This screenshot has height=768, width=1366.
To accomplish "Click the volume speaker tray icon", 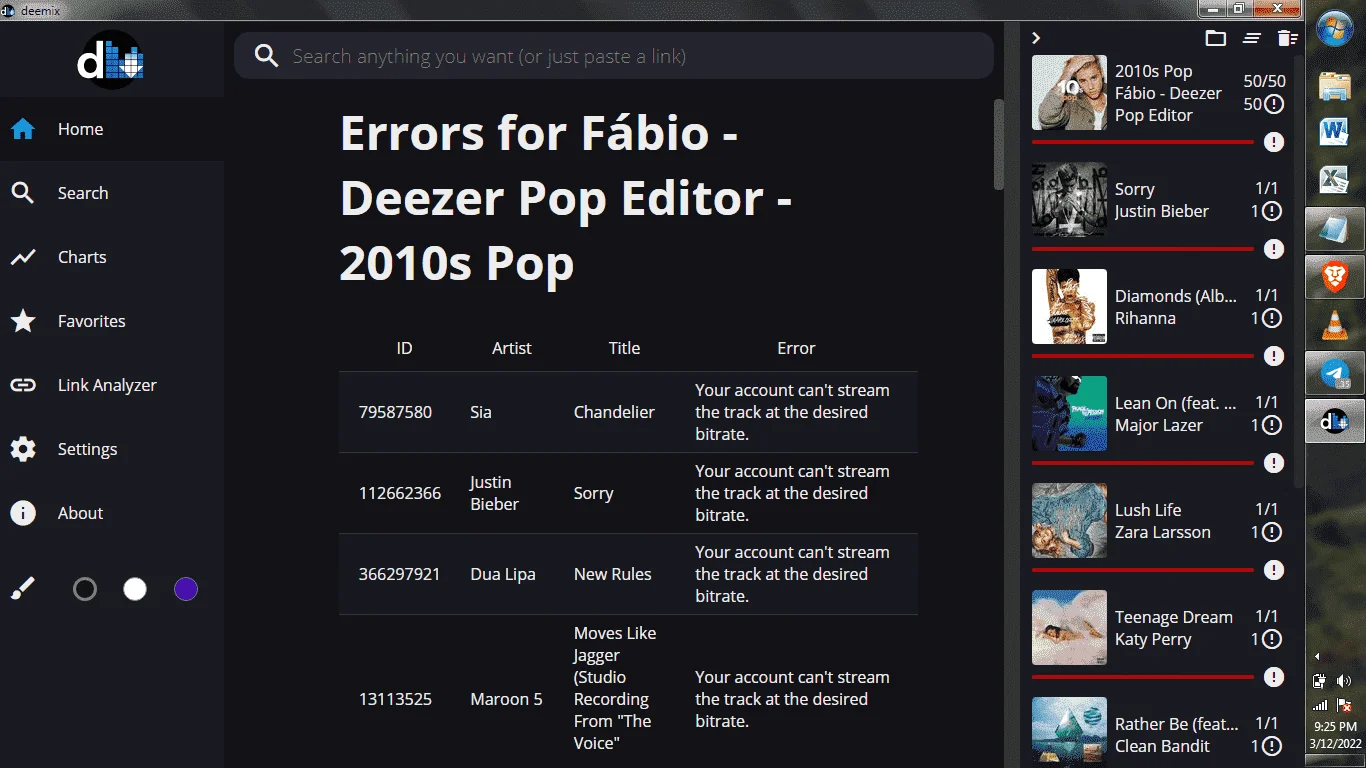I will click(1344, 681).
